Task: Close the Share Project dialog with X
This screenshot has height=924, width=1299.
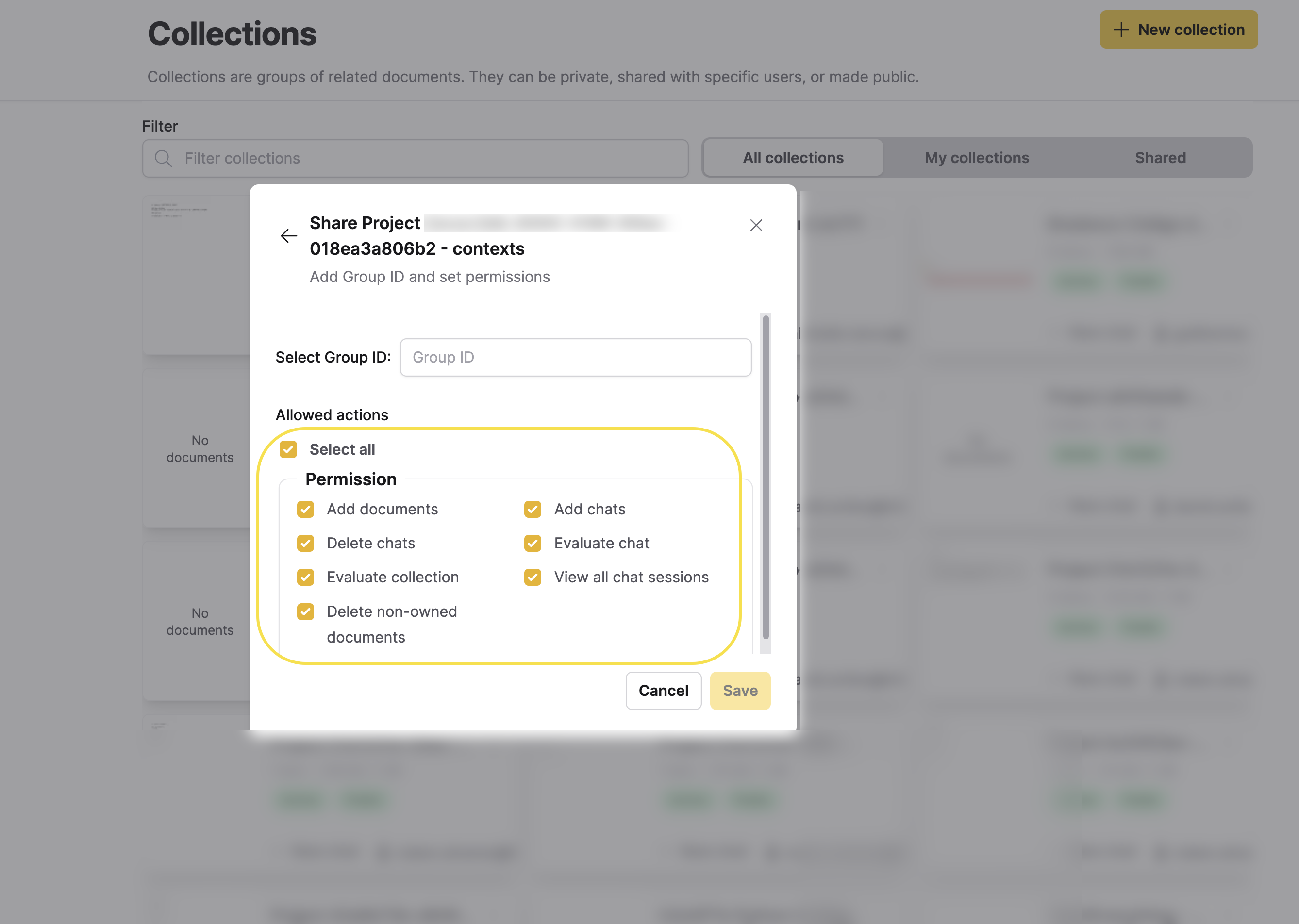Action: (756, 225)
